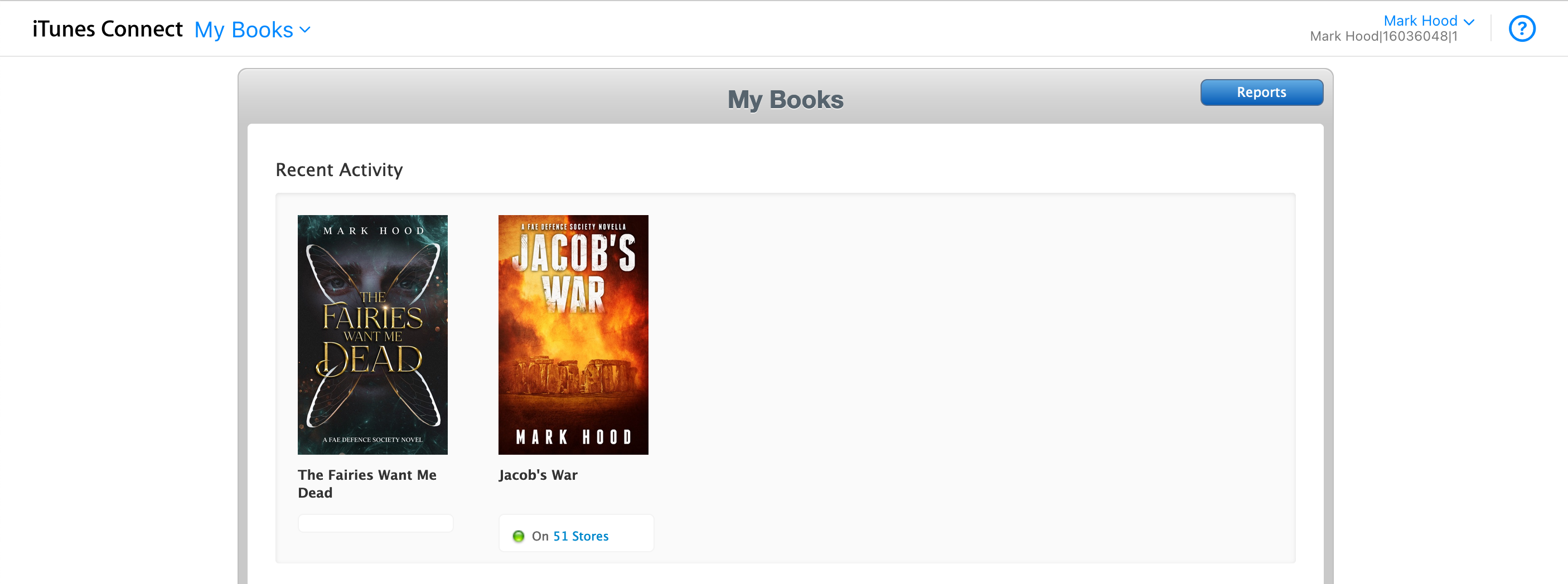Screen dimensions: 1568x584
Task: Open the help question mark icon
Action: click(x=1521, y=28)
